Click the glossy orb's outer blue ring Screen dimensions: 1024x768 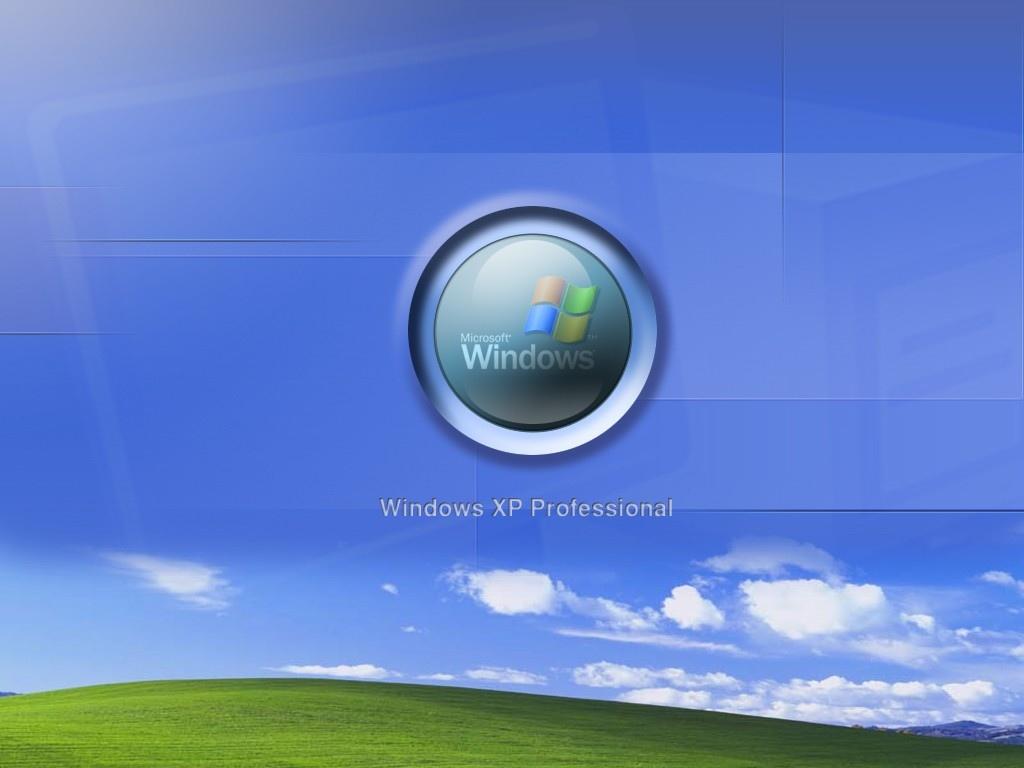point(422,330)
